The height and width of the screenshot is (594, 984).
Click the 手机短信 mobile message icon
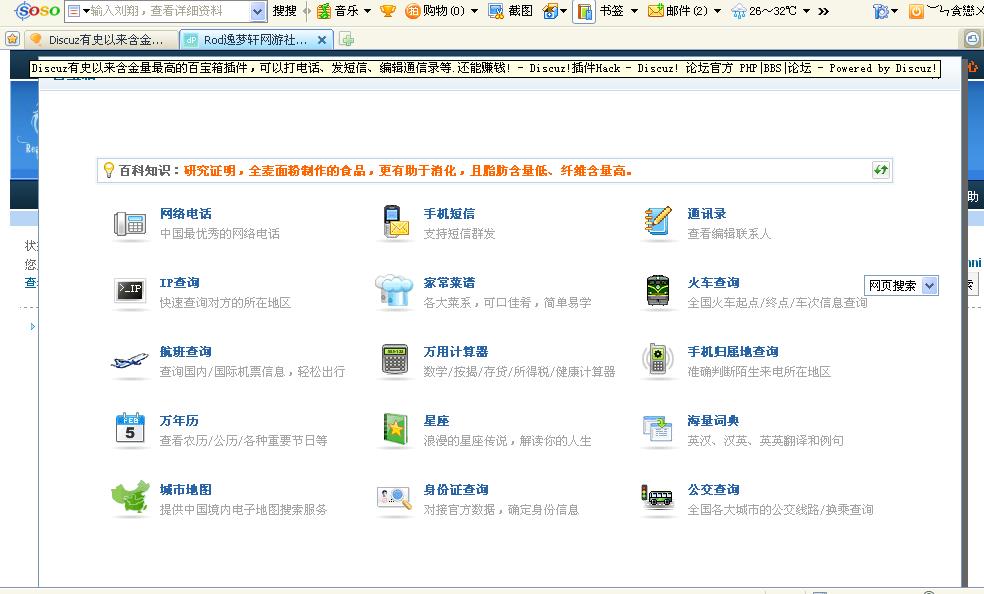[395, 222]
